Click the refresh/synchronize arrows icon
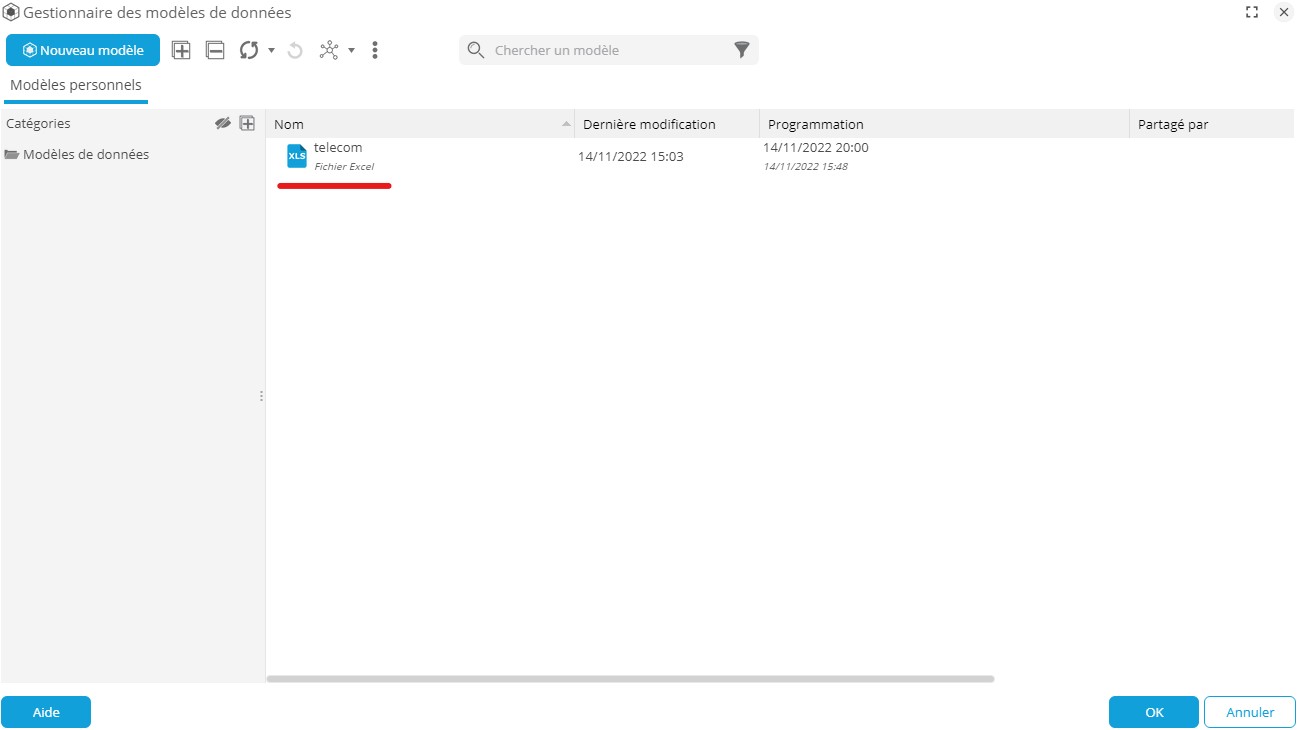The image size is (1300, 730). pyautogui.click(x=249, y=50)
